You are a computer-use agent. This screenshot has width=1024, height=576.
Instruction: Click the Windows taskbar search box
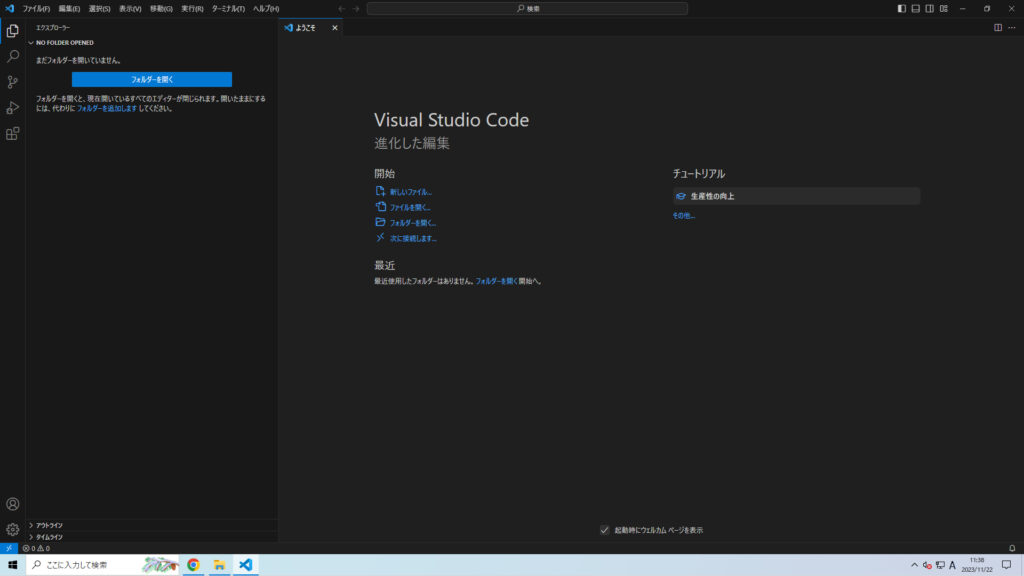[103, 565]
